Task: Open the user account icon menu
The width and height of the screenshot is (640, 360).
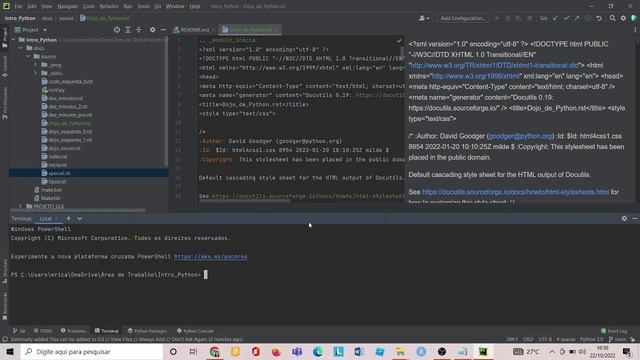Action: [x=424, y=18]
